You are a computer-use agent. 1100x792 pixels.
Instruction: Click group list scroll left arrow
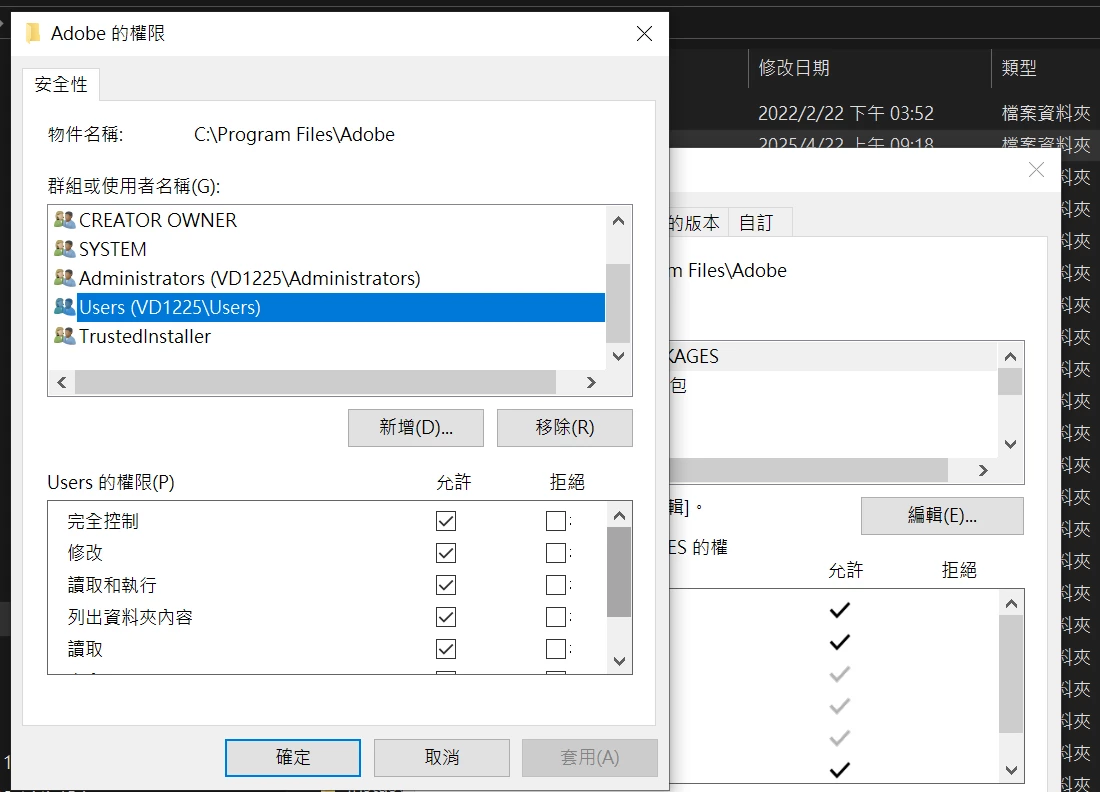point(62,382)
